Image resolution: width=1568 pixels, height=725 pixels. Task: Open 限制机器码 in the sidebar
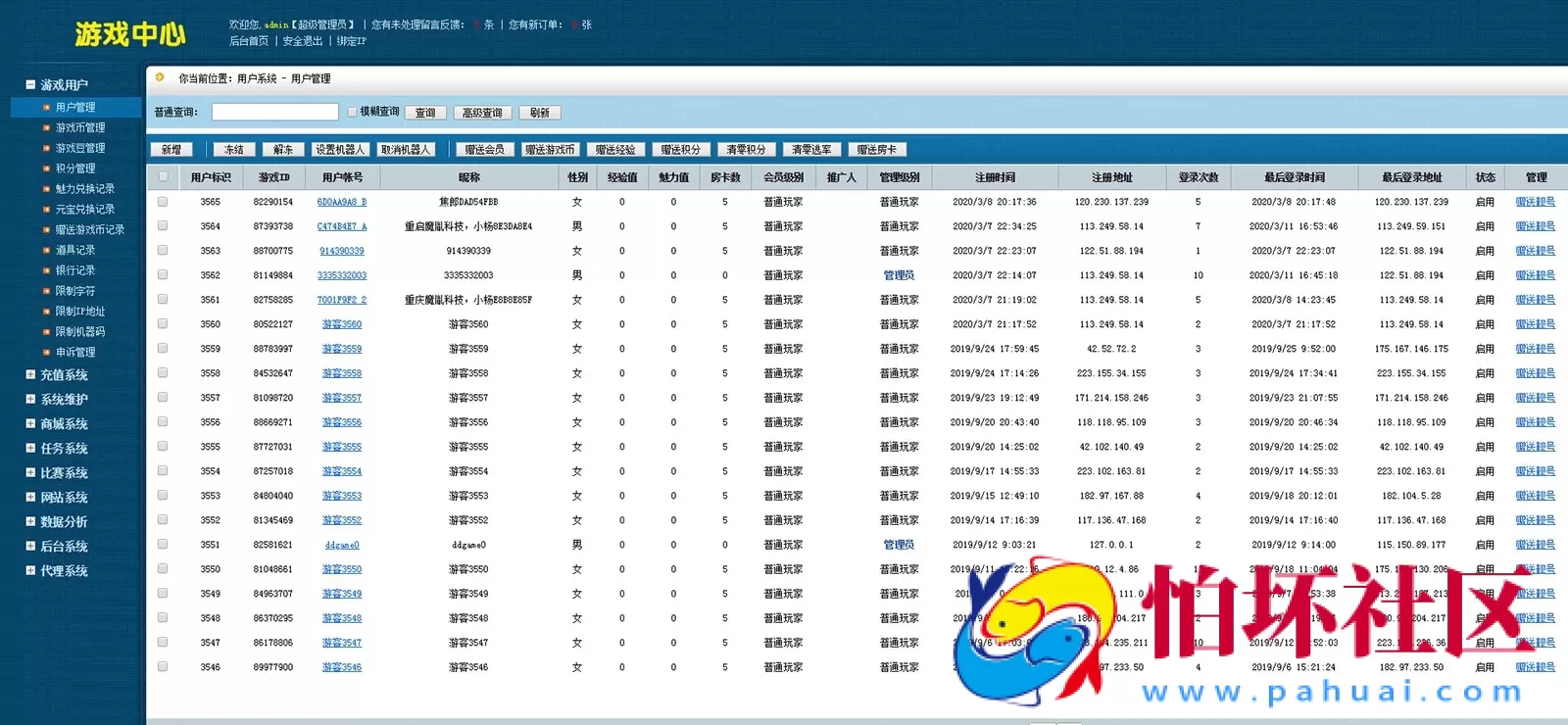pyautogui.click(x=80, y=332)
